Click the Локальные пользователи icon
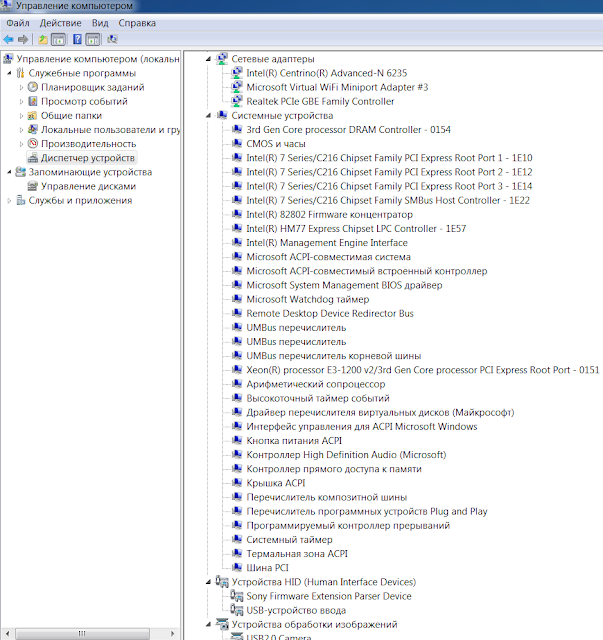The height and width of the screenshot is (640, 603). tap(33, 129)
